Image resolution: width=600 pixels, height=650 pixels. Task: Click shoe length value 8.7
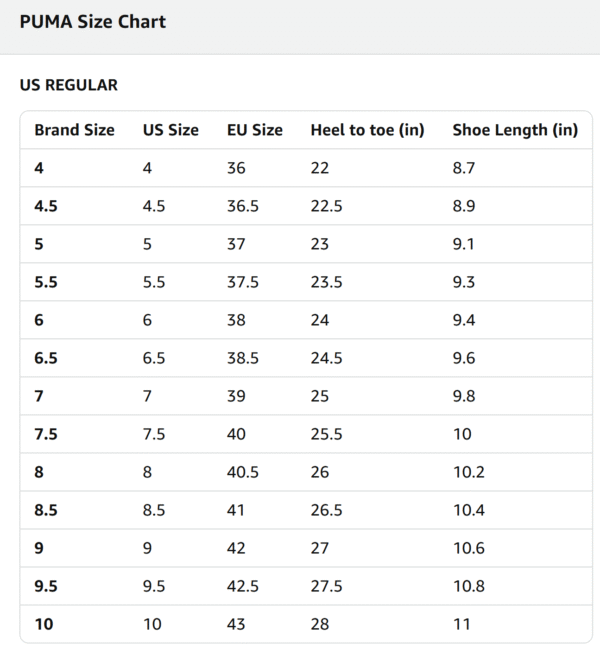click(x=464, y=168)
